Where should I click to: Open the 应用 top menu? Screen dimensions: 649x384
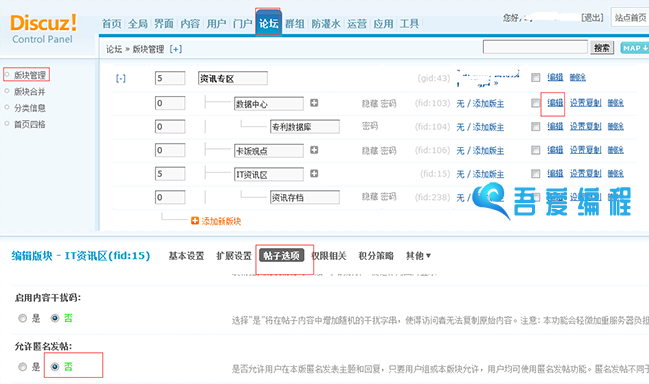[x=383, y=24]
